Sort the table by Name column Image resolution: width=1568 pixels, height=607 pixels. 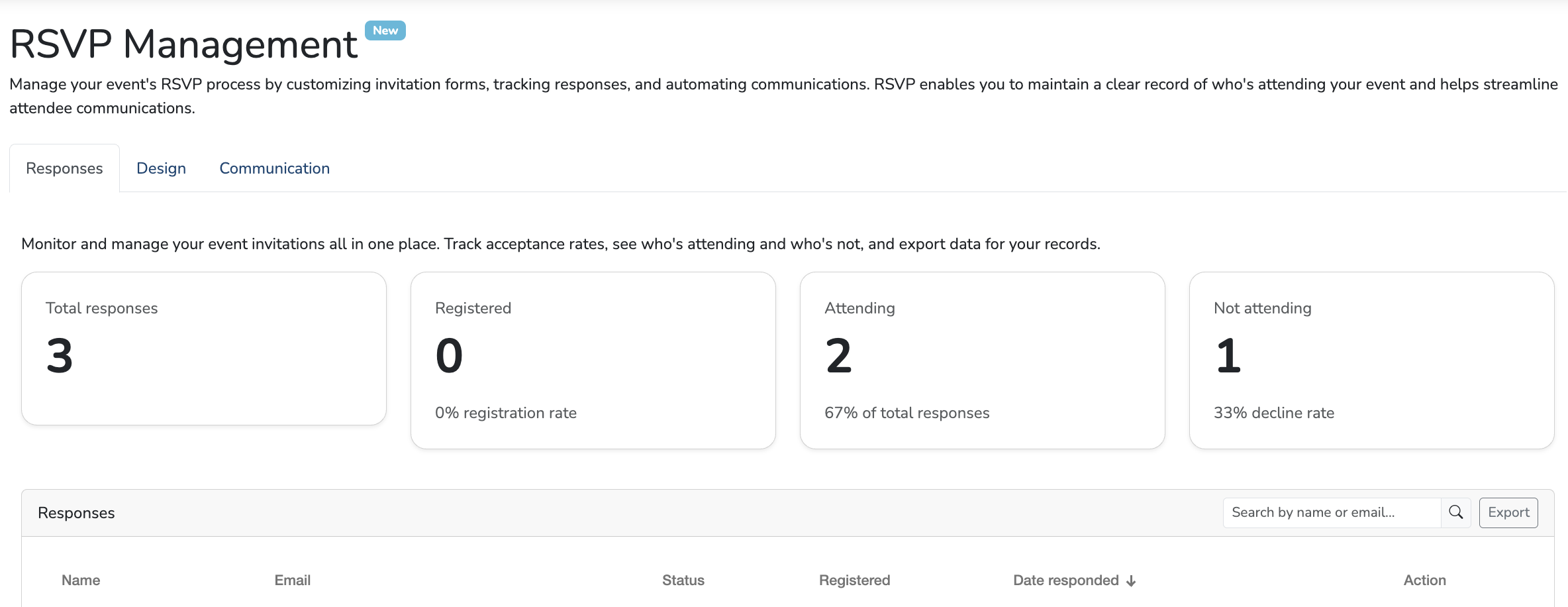81,580
